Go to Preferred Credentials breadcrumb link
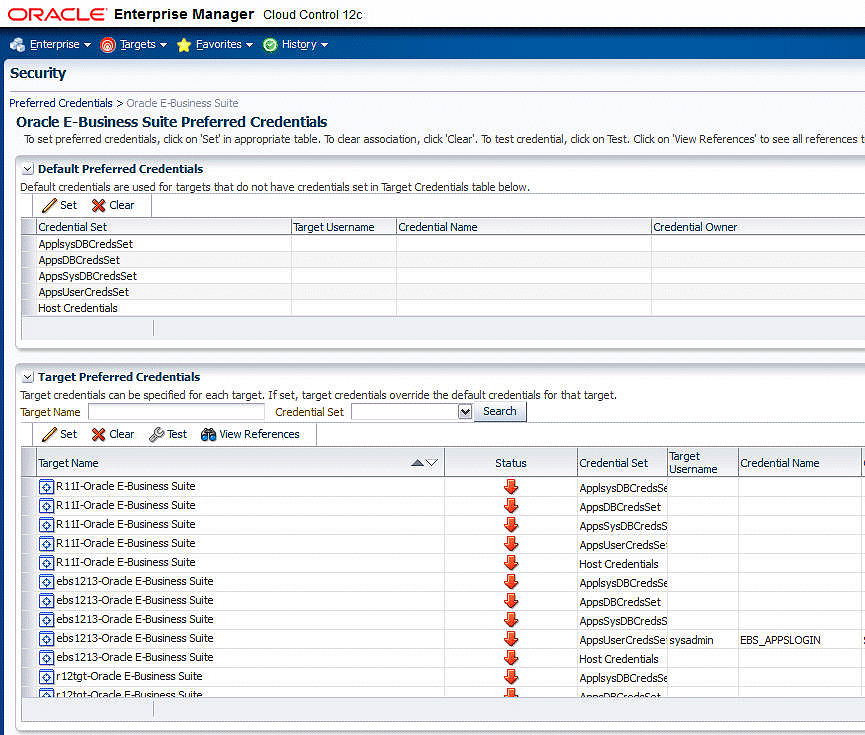Image resolution: width=865 pixels, height=735 pixels. pos(61,103)
